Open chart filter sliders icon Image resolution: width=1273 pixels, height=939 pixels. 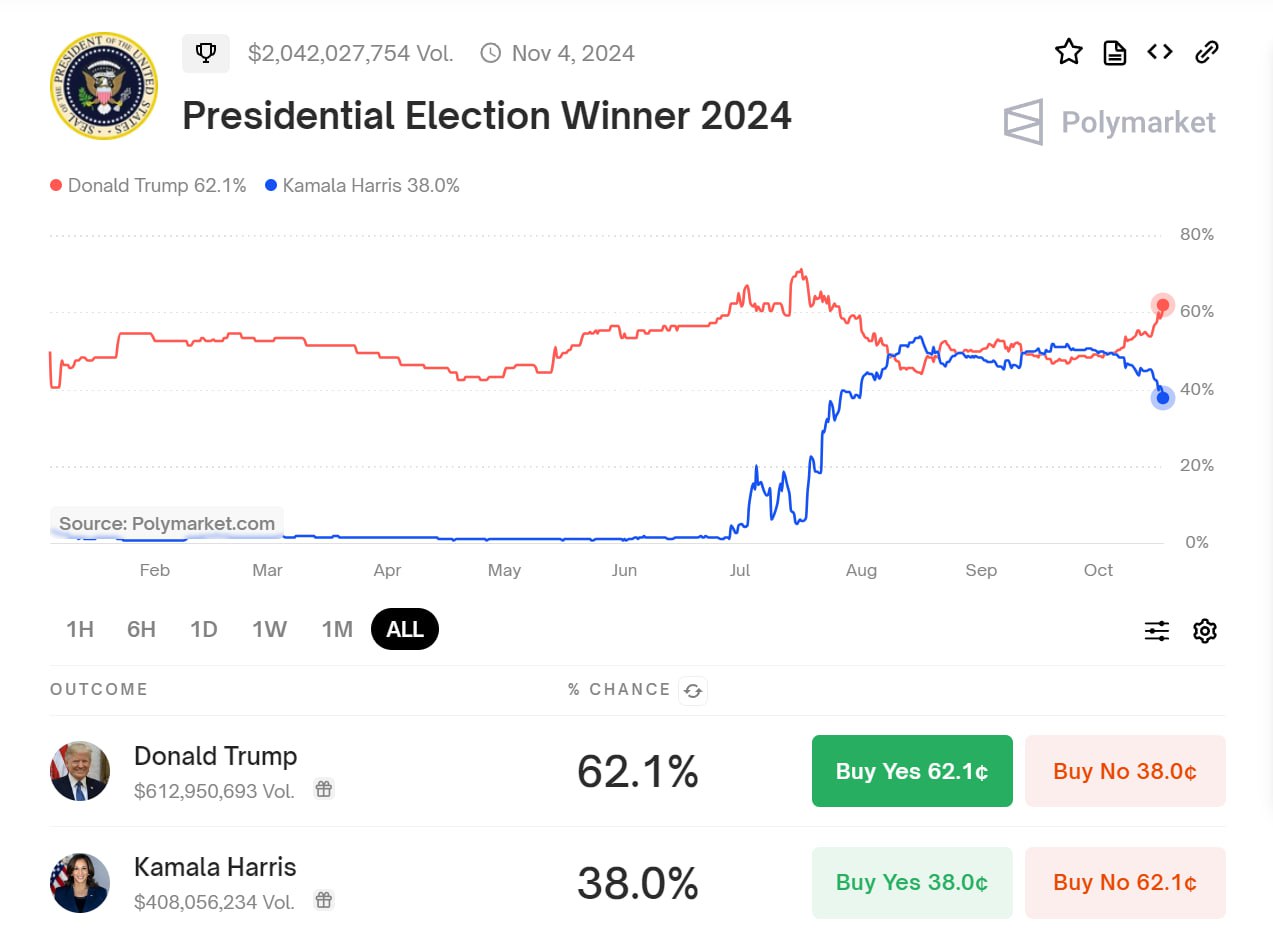pos(1157,631)
